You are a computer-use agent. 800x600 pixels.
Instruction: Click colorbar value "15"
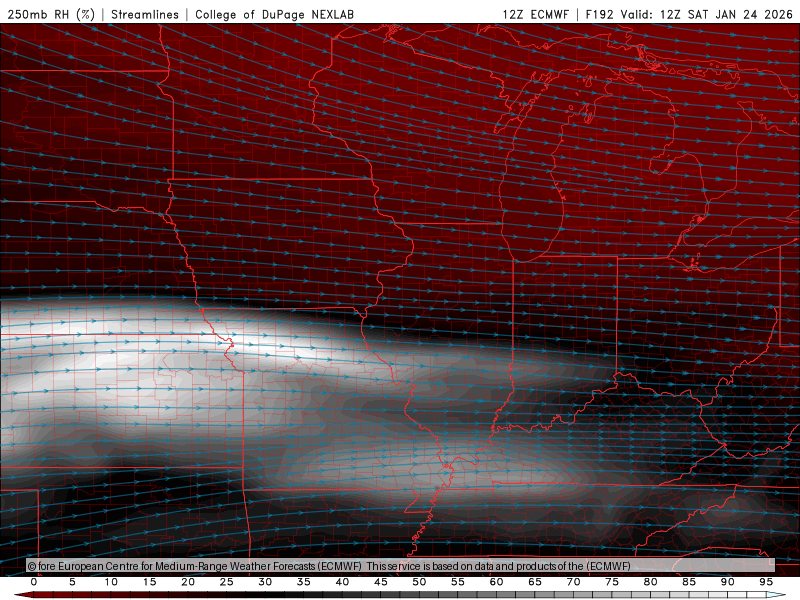(x=149, y=582)
